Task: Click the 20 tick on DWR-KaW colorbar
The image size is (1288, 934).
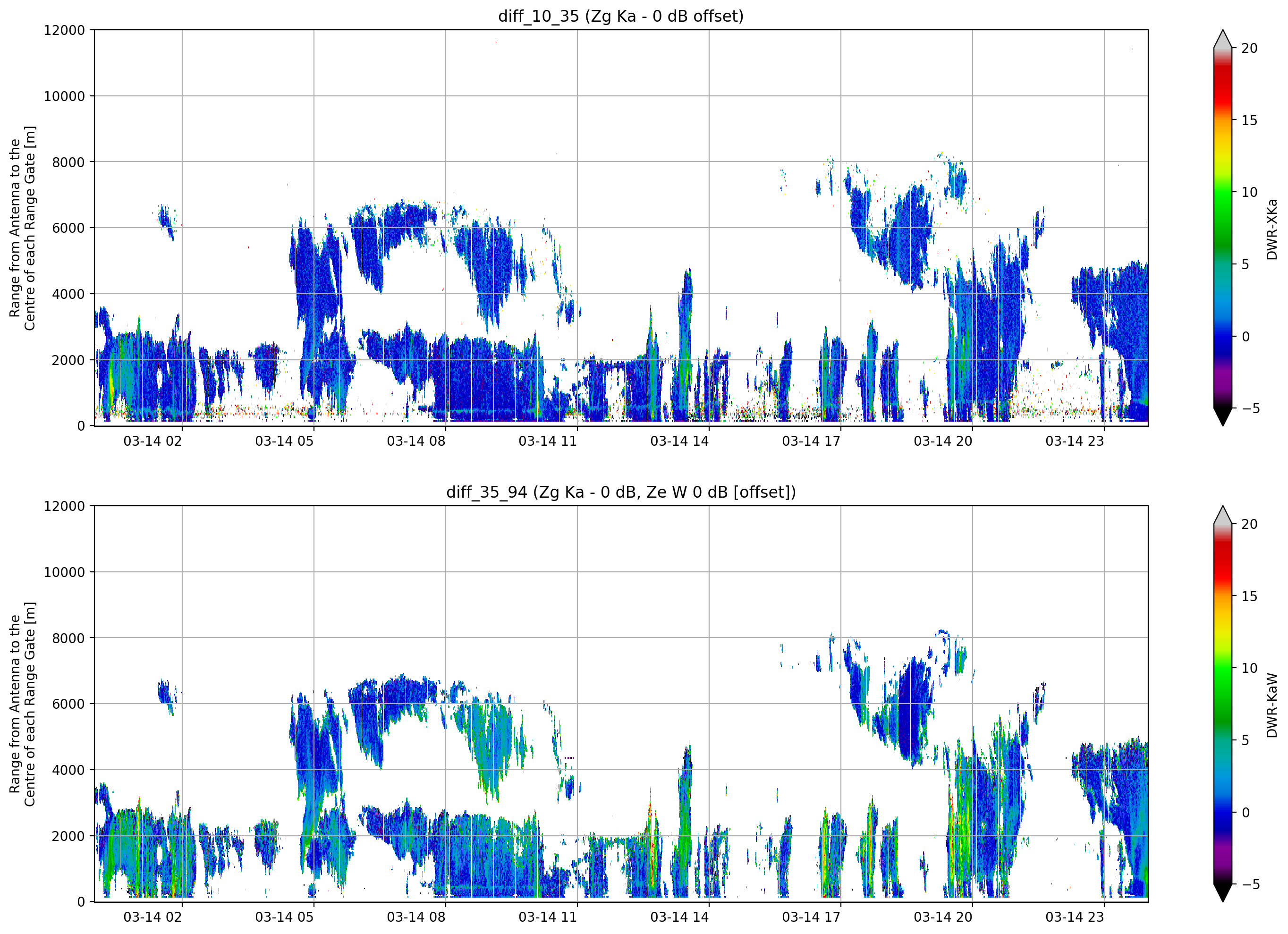Action: [1249, 525]
